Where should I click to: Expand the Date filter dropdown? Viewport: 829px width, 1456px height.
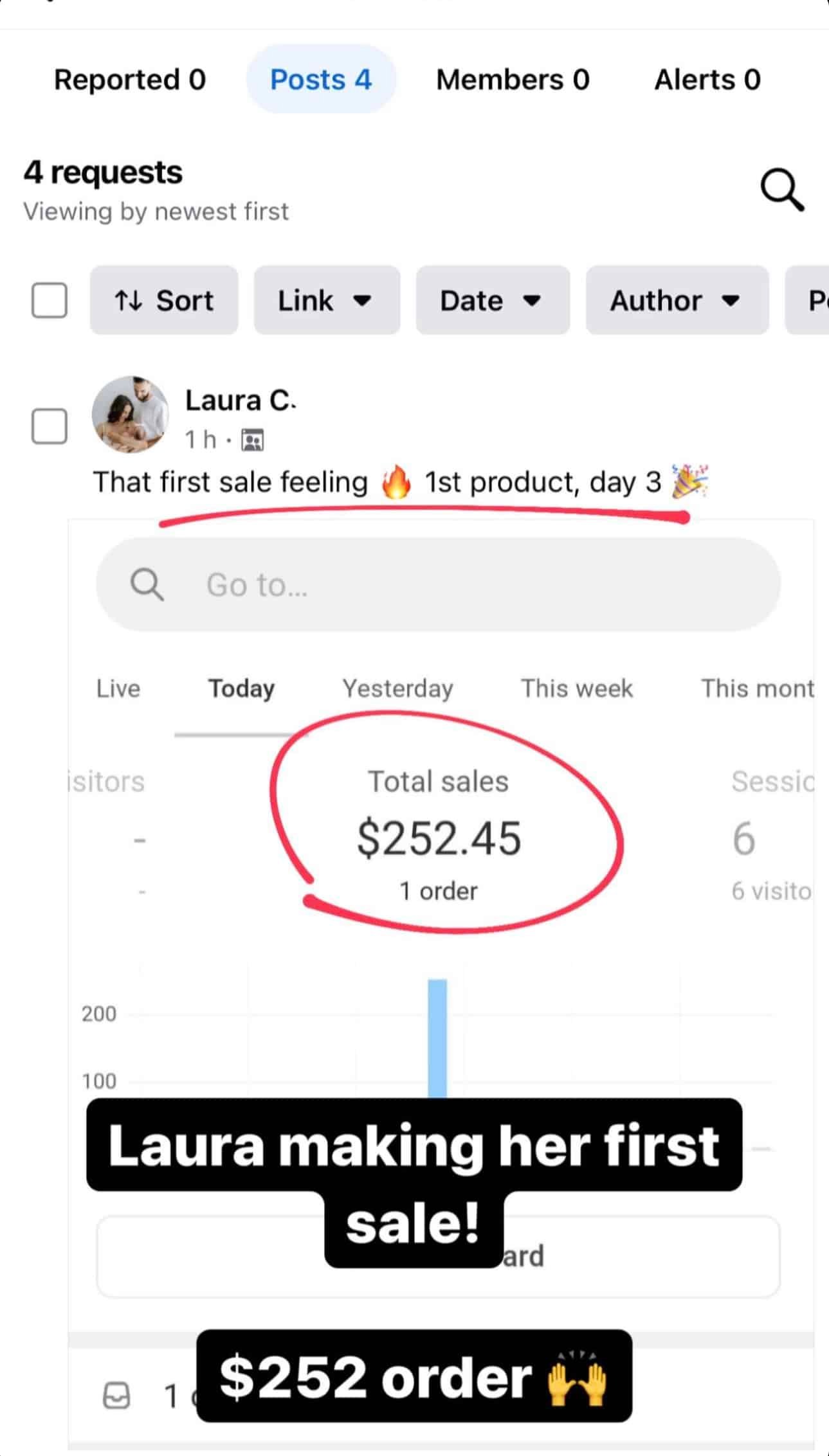(492, 300)
